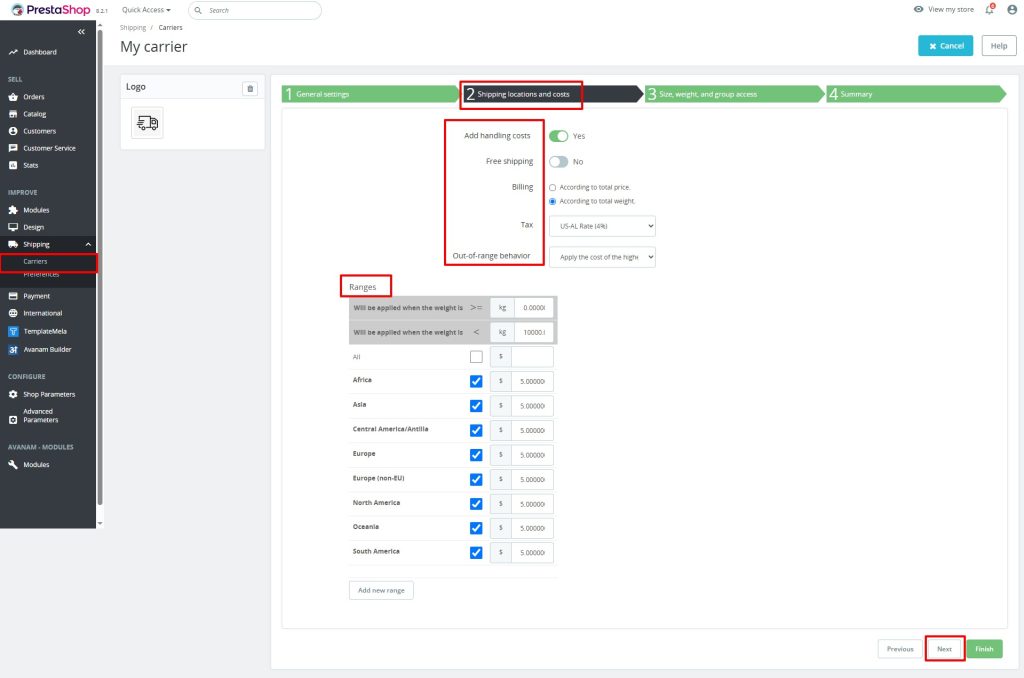The image size is (1024, 678).
Task: Open the notifications bell icon
Action: [x=988, y=9]
